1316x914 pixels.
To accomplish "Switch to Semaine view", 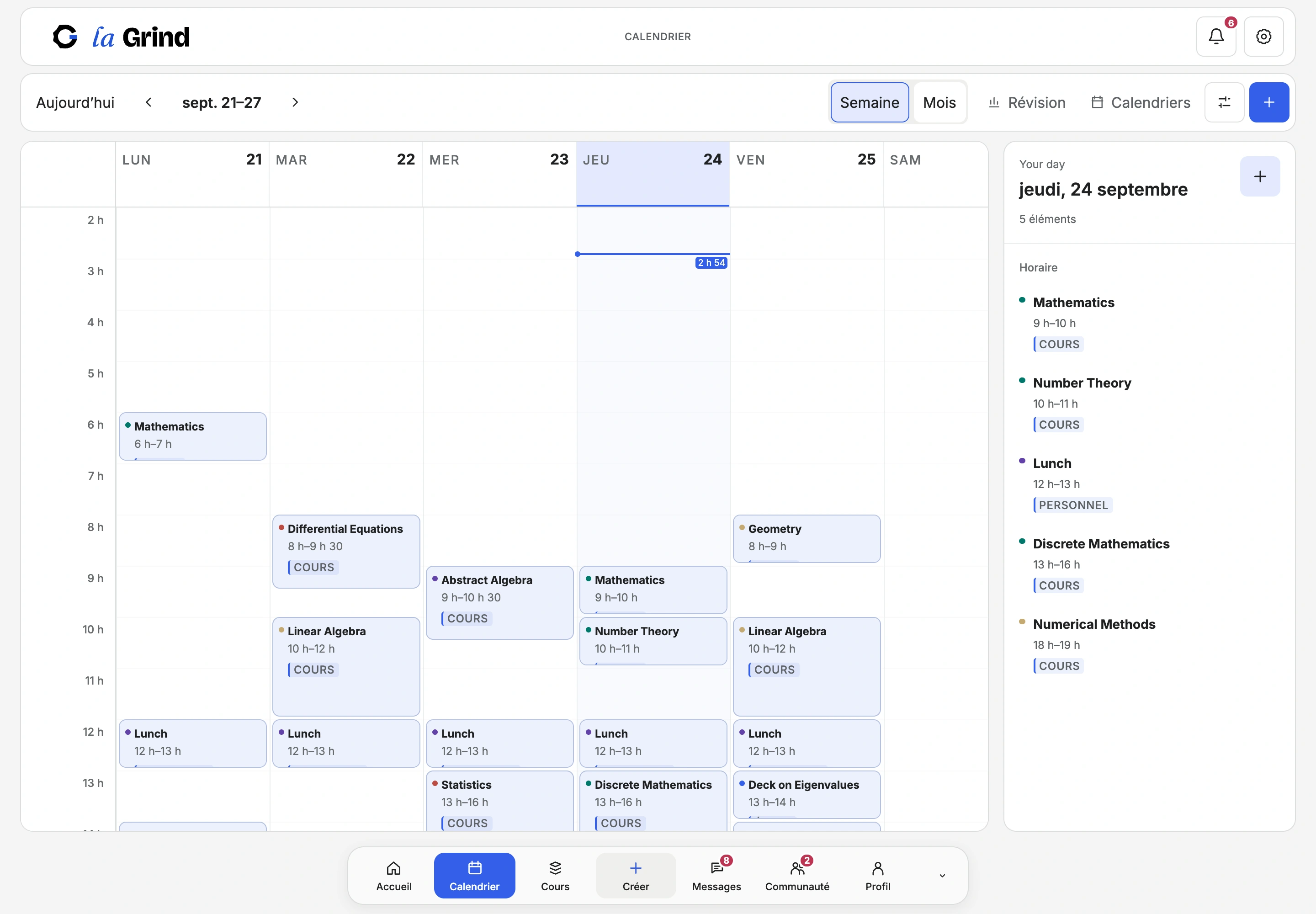I will tap(869, 102).
